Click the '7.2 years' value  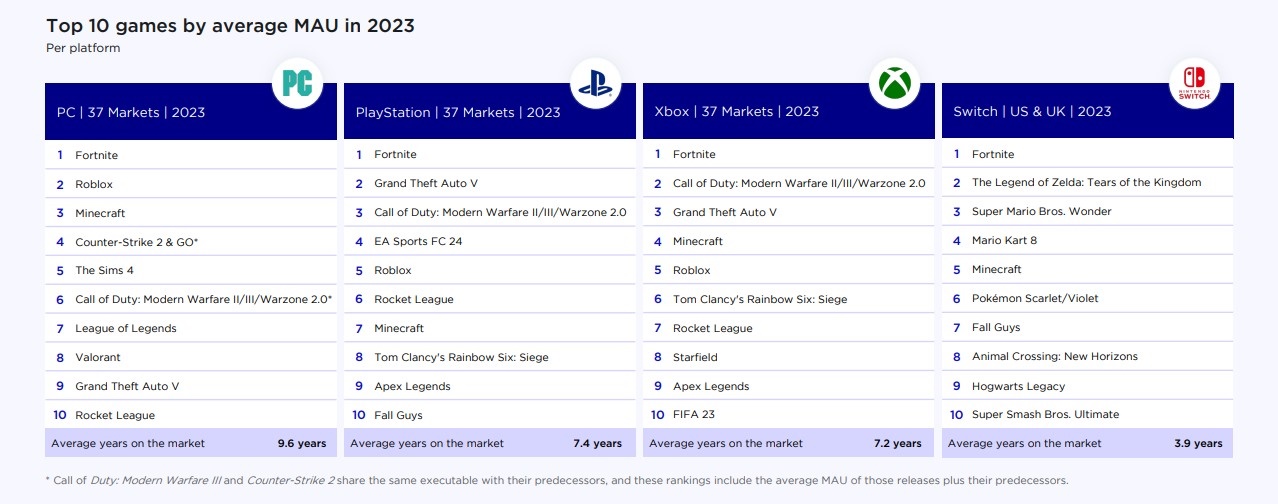click(897, 443)
